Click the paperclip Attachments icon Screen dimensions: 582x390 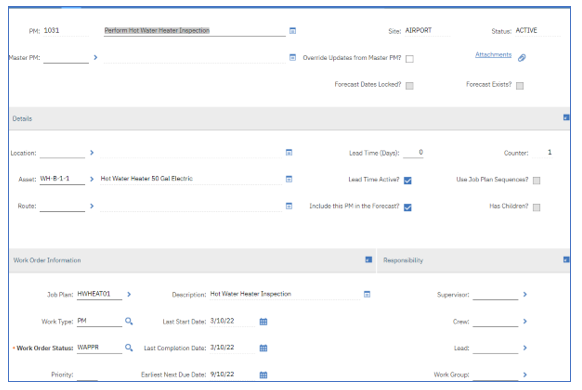pos(522,58)
